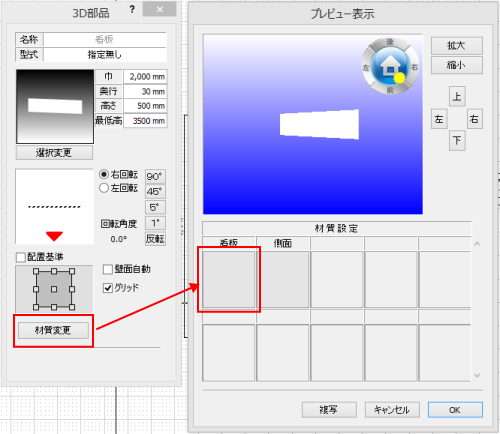The width and height of the screenshot is (500, 434).
Task: Select the 左回転 radio button
Action: pyautogui.click(x=104, y=188)
